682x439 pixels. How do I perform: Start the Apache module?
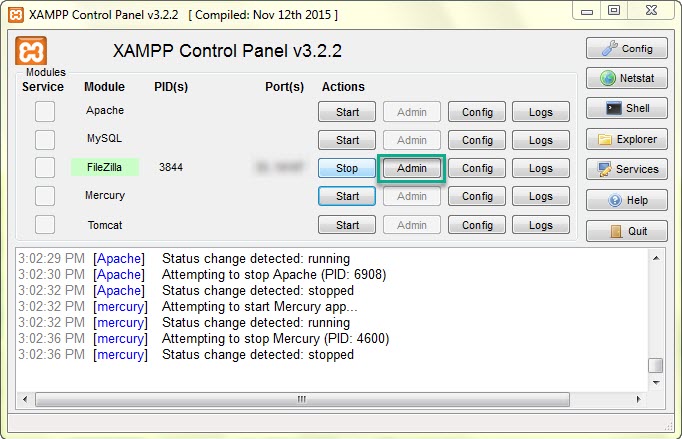tap(347, 112)
